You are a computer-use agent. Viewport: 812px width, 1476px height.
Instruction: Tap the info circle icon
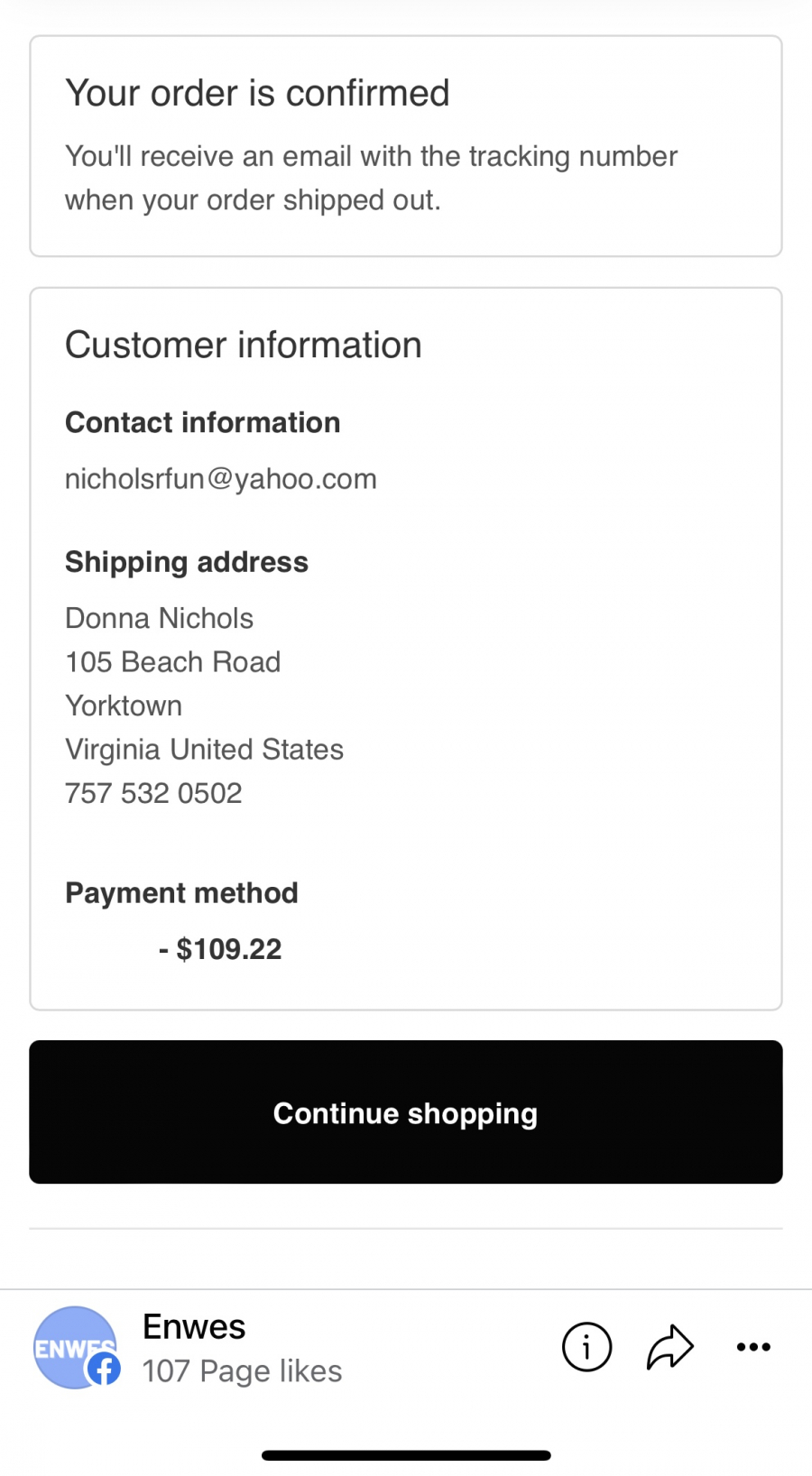click(586, 1347)
